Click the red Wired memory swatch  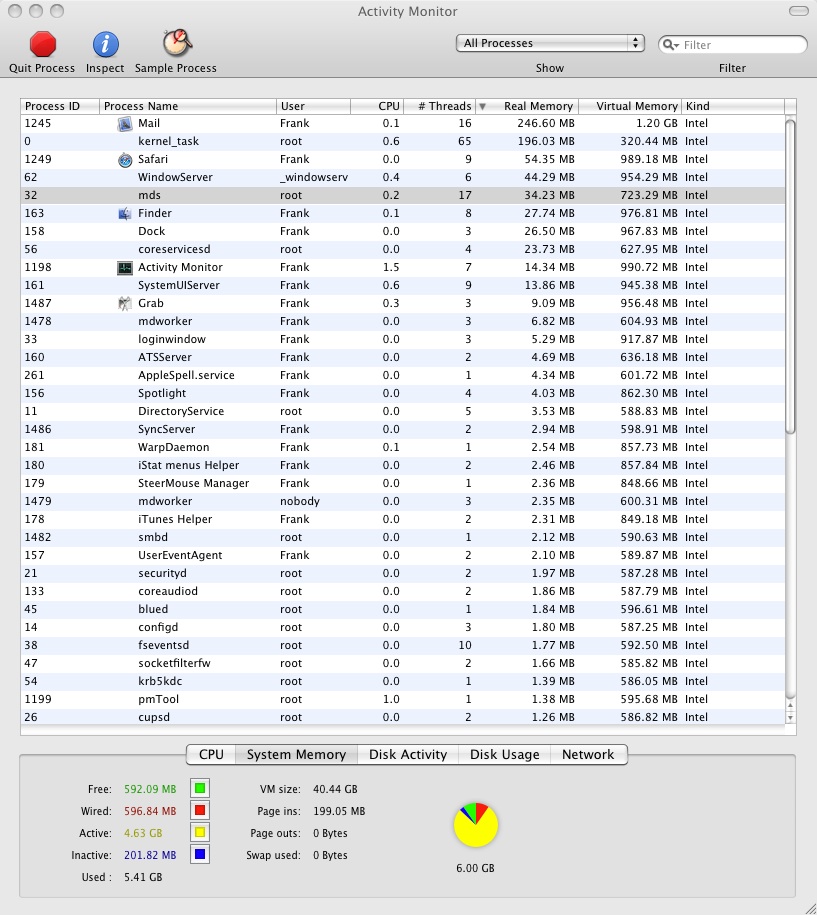[x=200, y=811]
